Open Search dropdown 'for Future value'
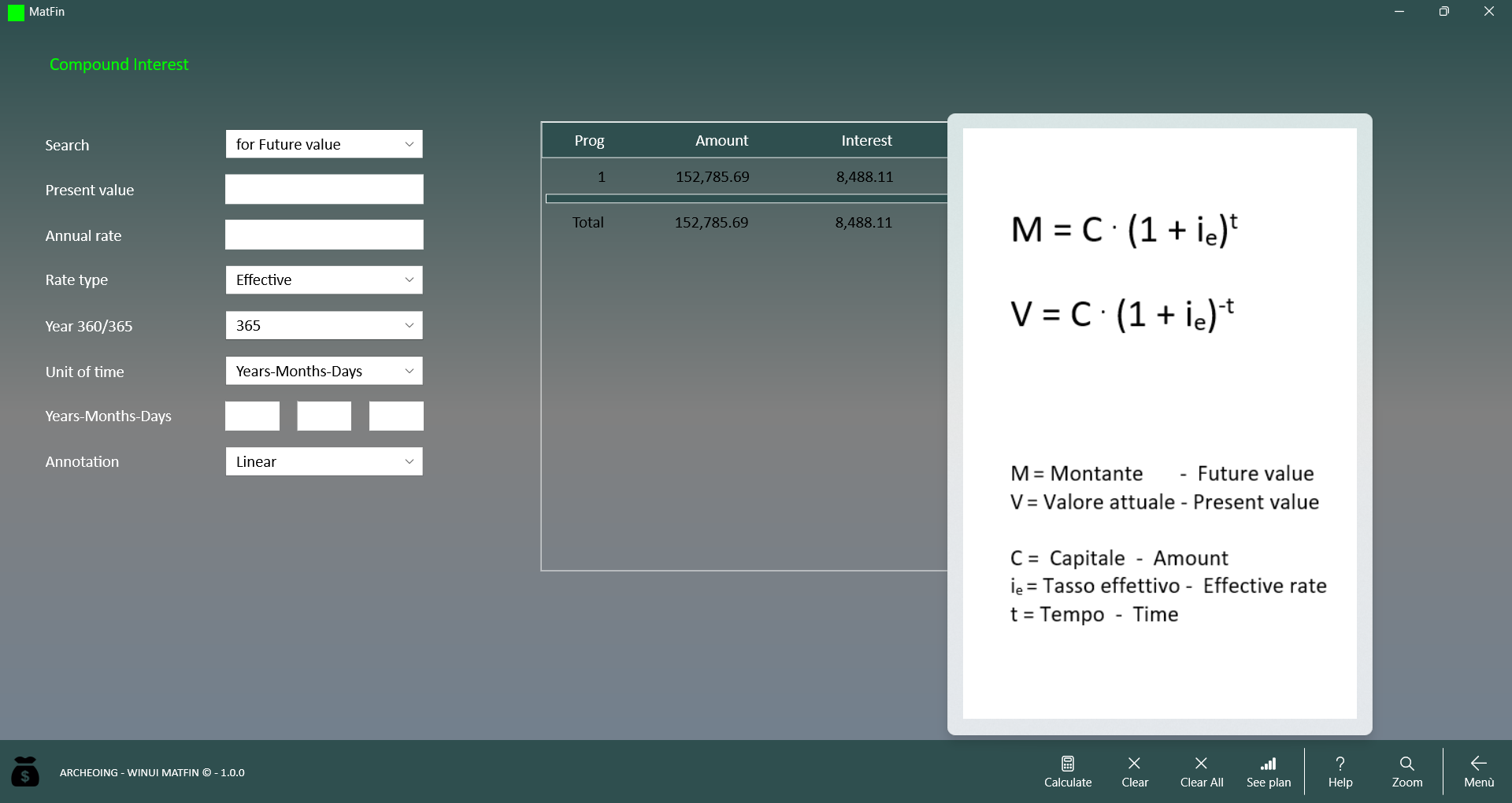 (324, 144)
